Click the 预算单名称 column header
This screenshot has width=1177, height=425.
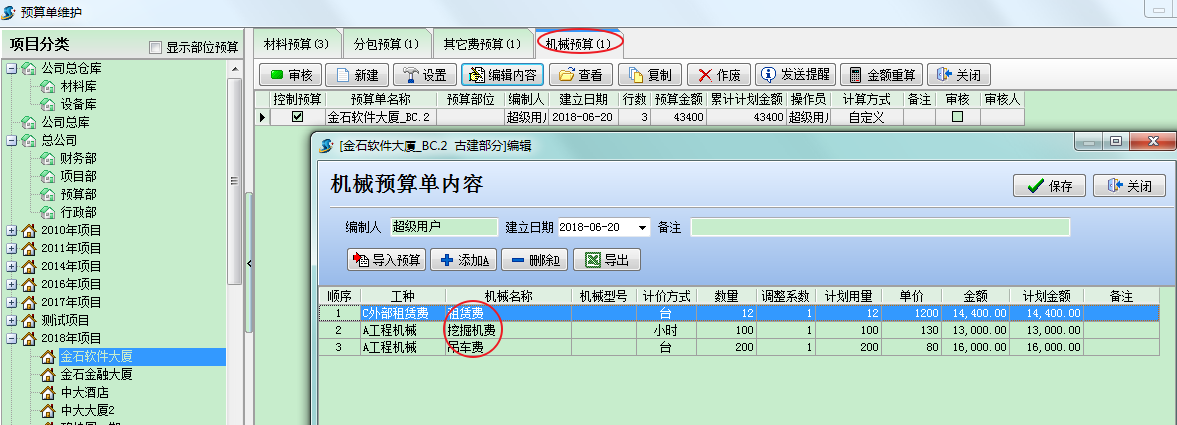381,99
